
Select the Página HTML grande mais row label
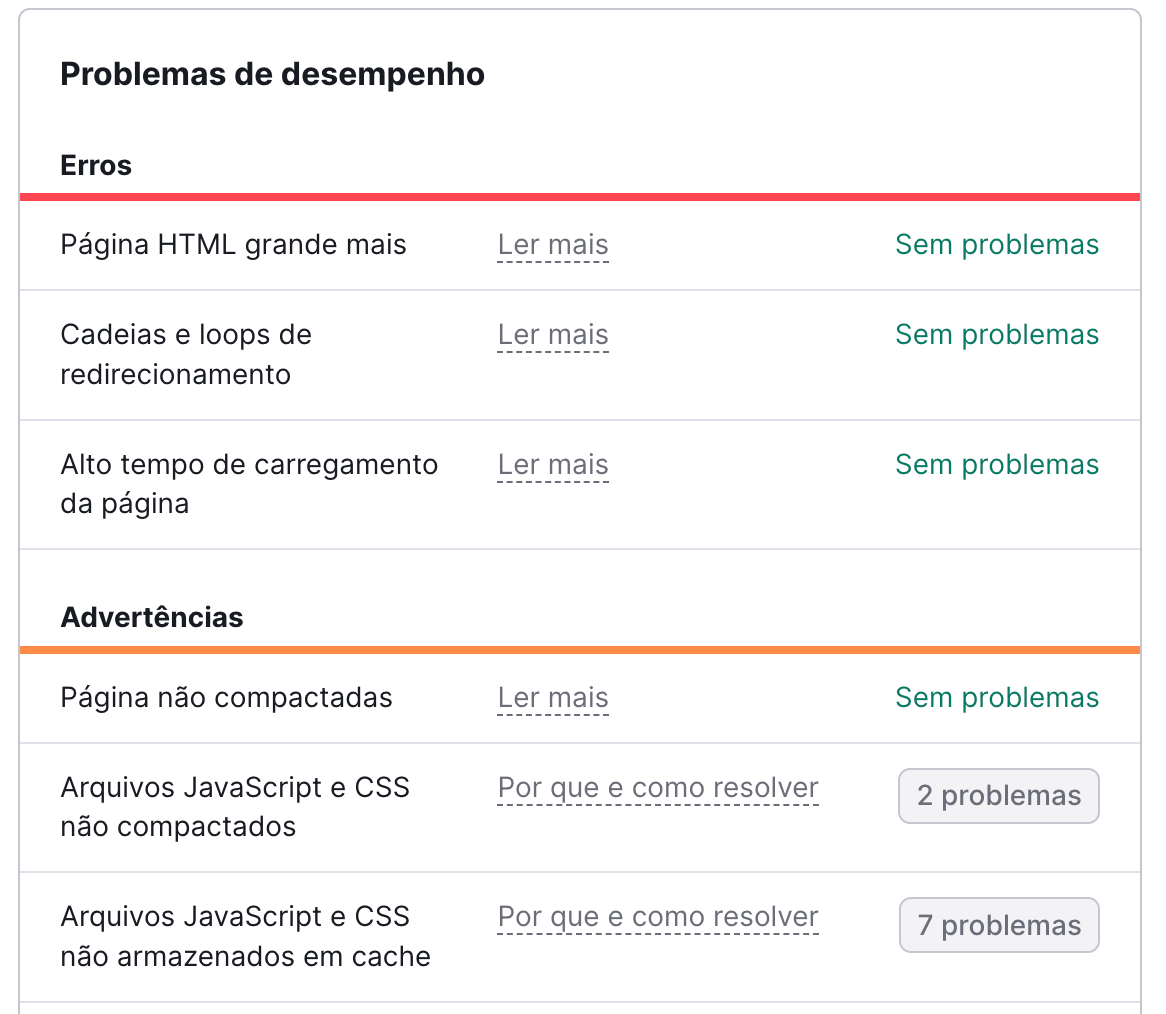coord(233,244)
